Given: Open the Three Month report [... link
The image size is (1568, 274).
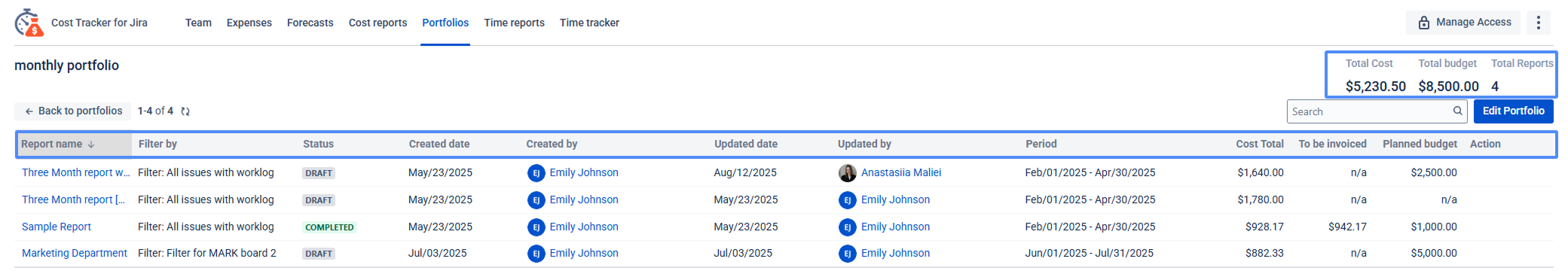Looking at the screenshot, I should click(73, 200).
